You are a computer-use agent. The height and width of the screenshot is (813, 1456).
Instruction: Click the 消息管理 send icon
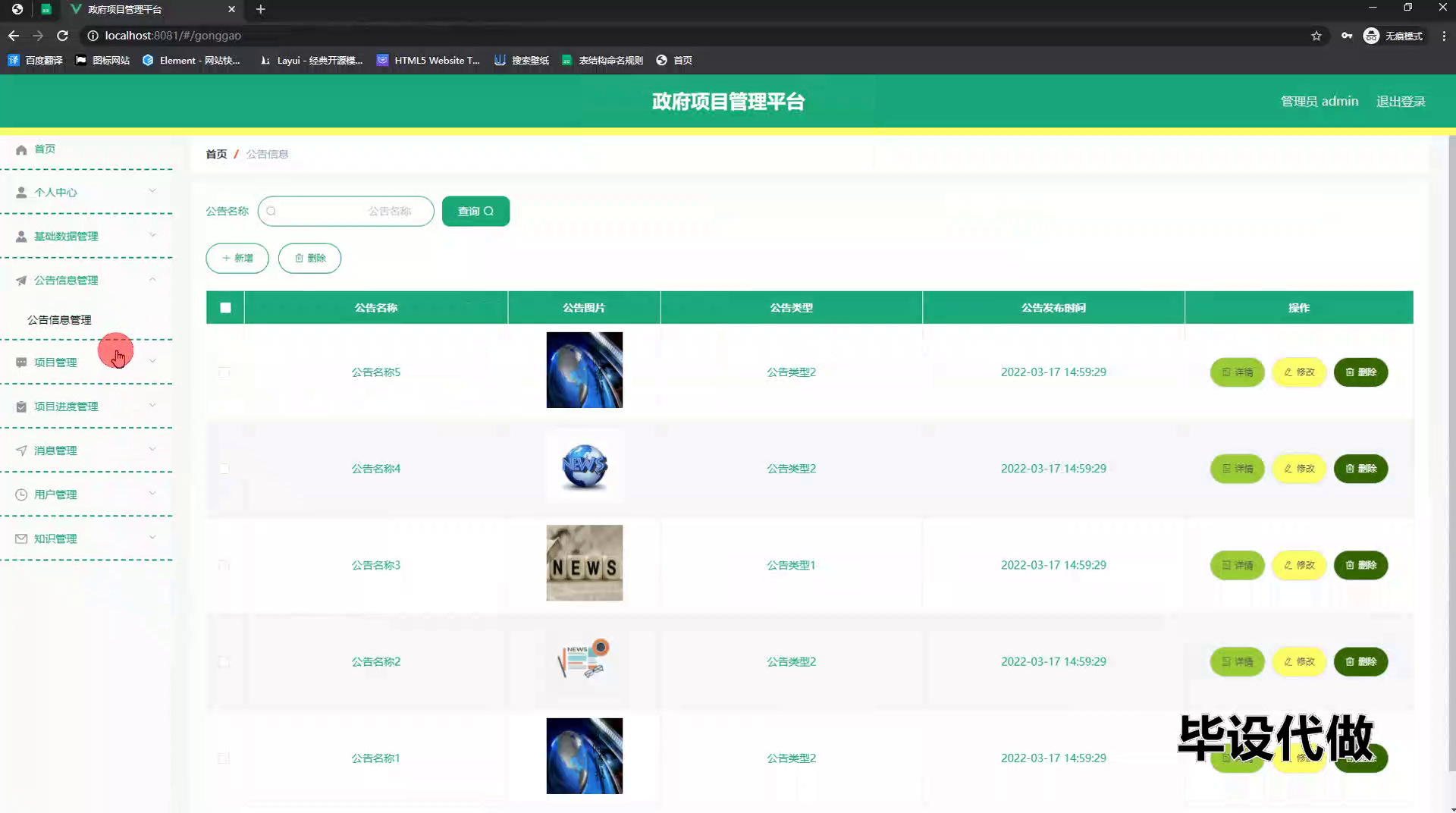point(21,450)
